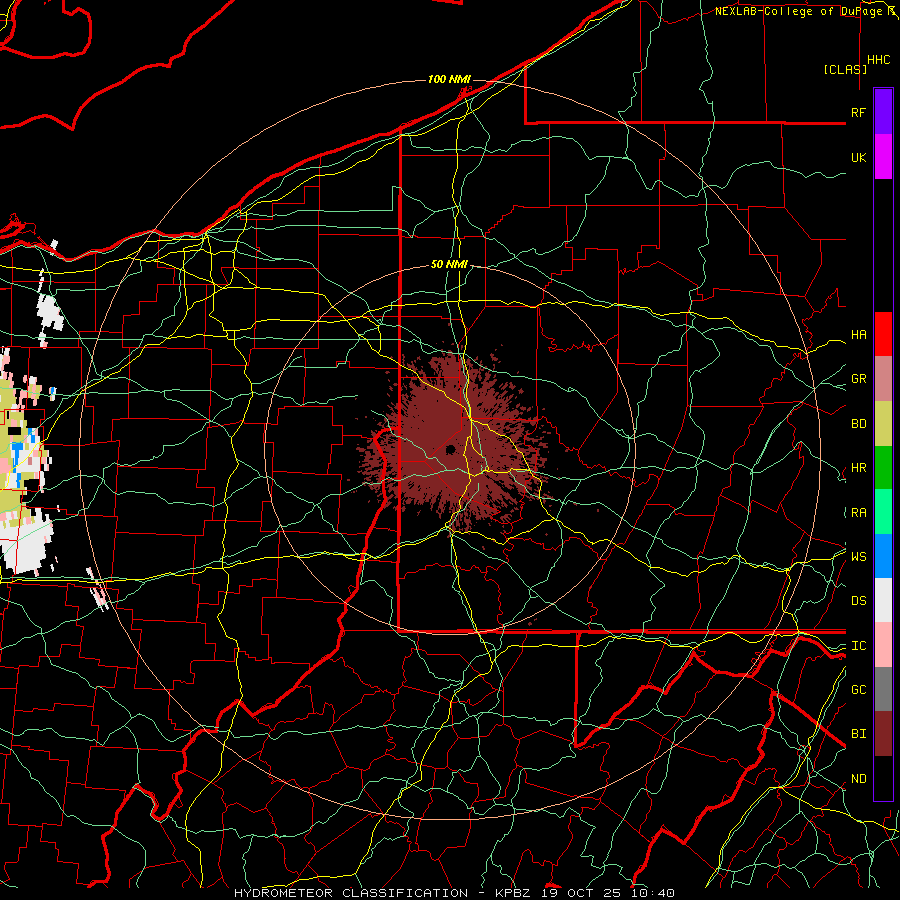Click the IC legend label

[858, 646]
